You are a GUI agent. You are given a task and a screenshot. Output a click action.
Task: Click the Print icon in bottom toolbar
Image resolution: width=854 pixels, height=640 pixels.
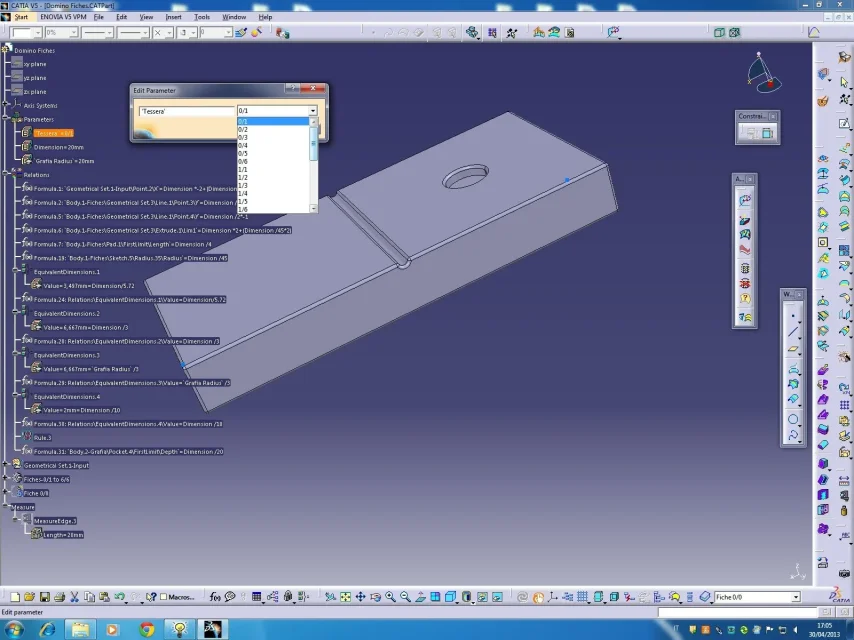[x=59, y=597]
